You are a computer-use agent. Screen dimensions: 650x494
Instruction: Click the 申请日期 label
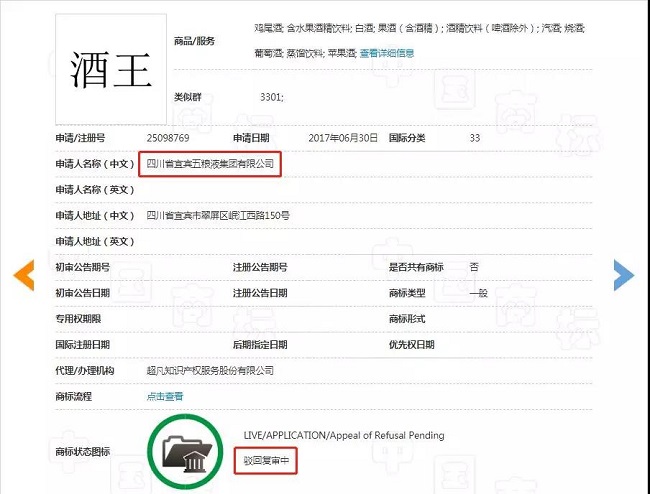pyautogui.click(x=251, y=138)
